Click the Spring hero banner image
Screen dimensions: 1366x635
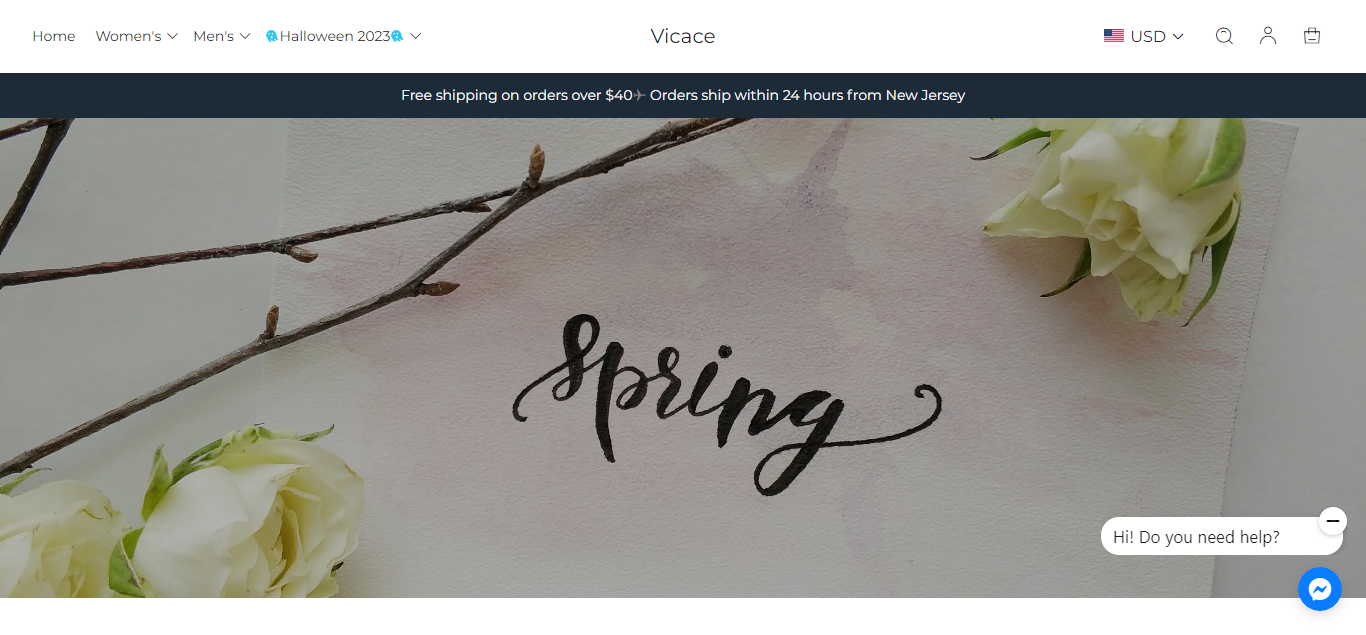(683, 358)
